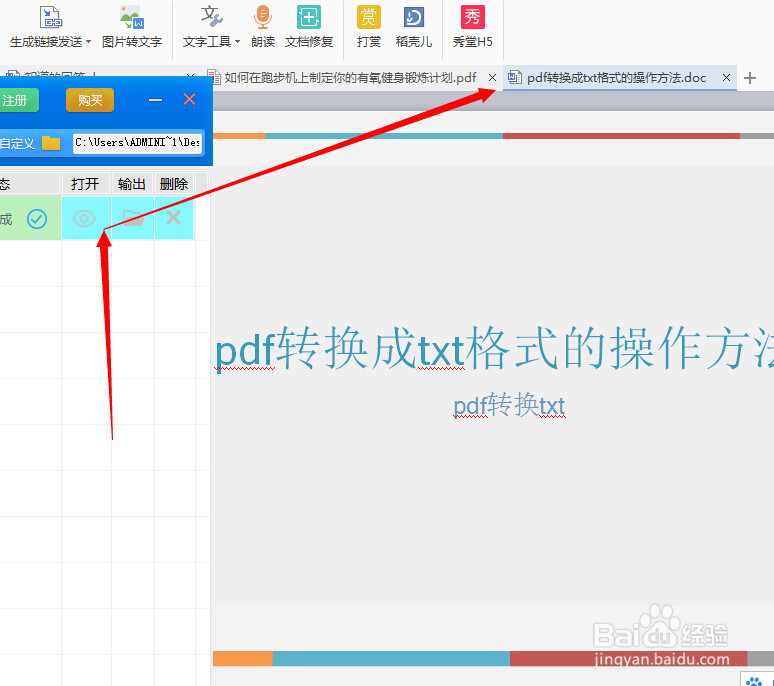
Task: Click the 打开 column header
Action: [85, 184]
